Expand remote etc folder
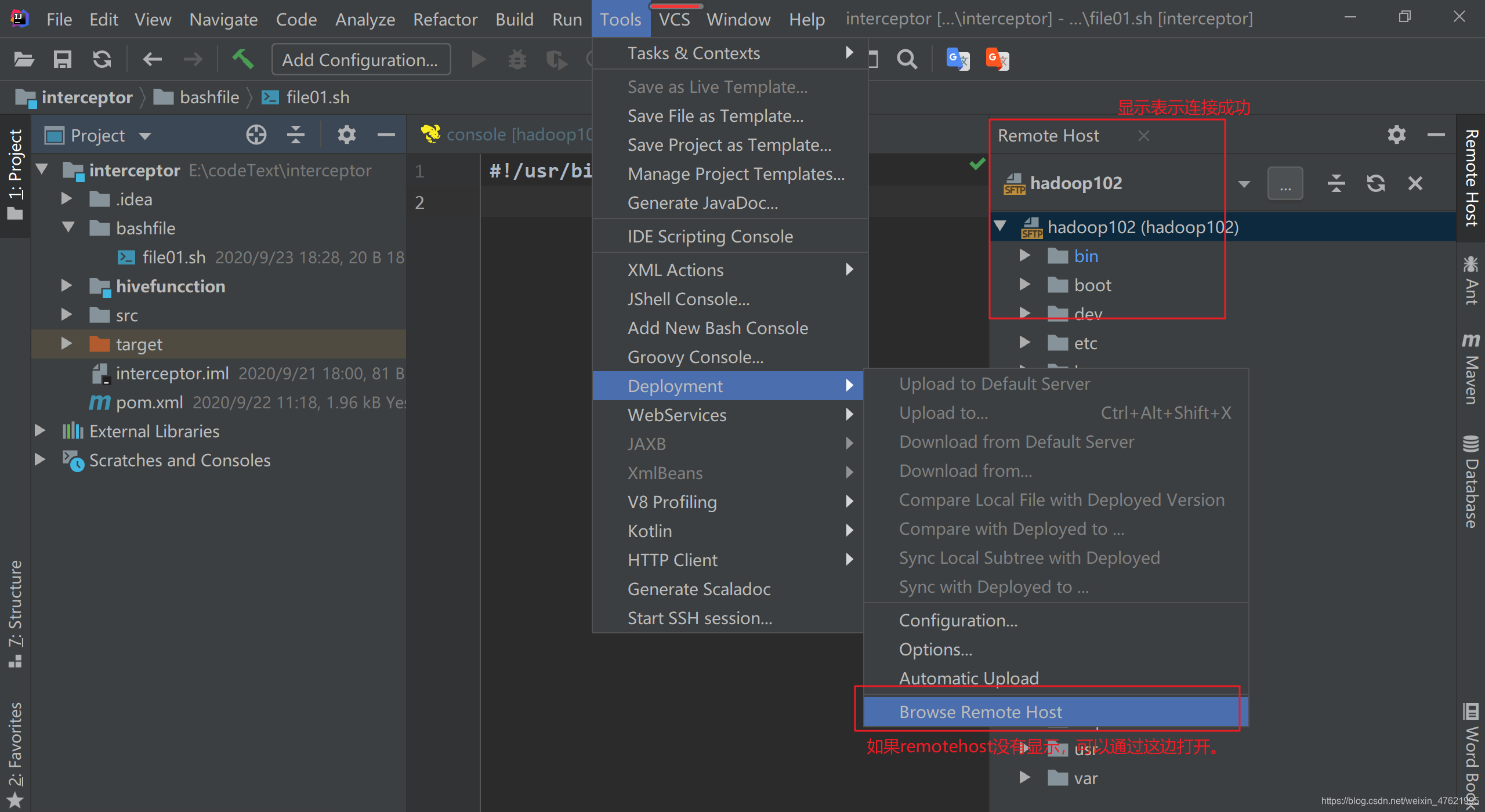This screenshot has width=1485, height=812. 1025,343
